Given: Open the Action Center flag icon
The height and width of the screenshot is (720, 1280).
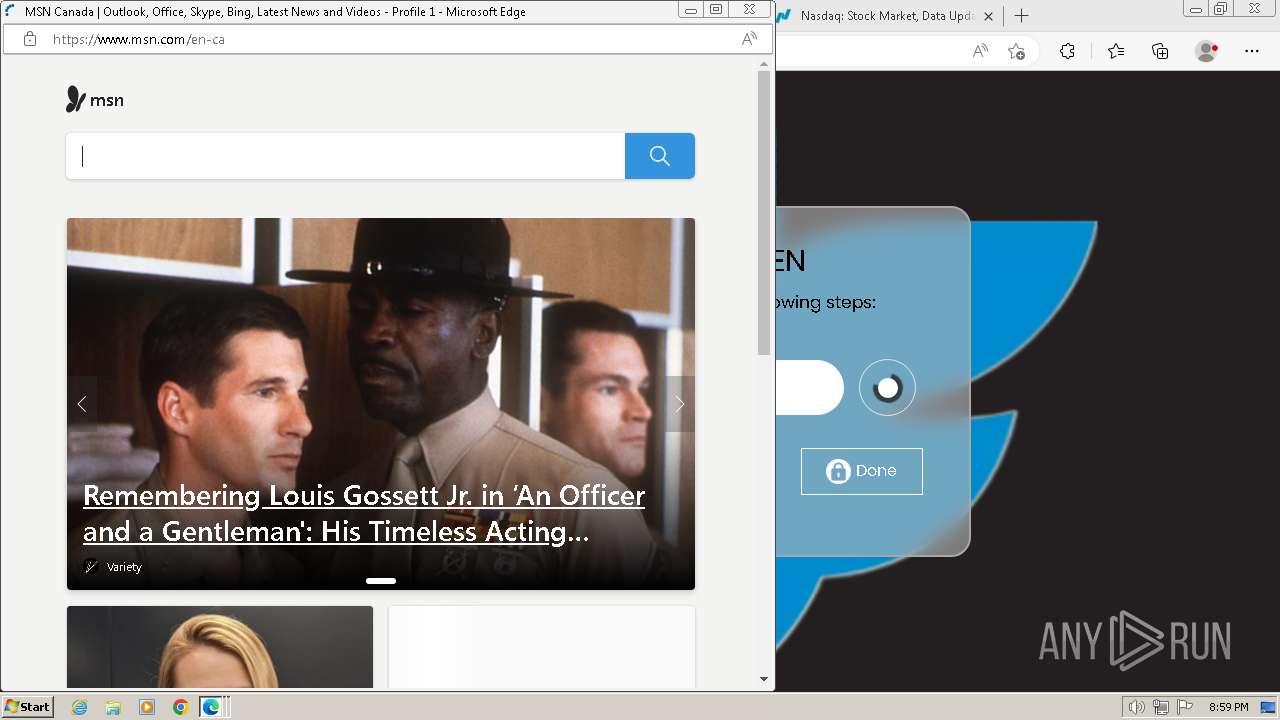Looking at the screenshot, I should (1185, 707).
